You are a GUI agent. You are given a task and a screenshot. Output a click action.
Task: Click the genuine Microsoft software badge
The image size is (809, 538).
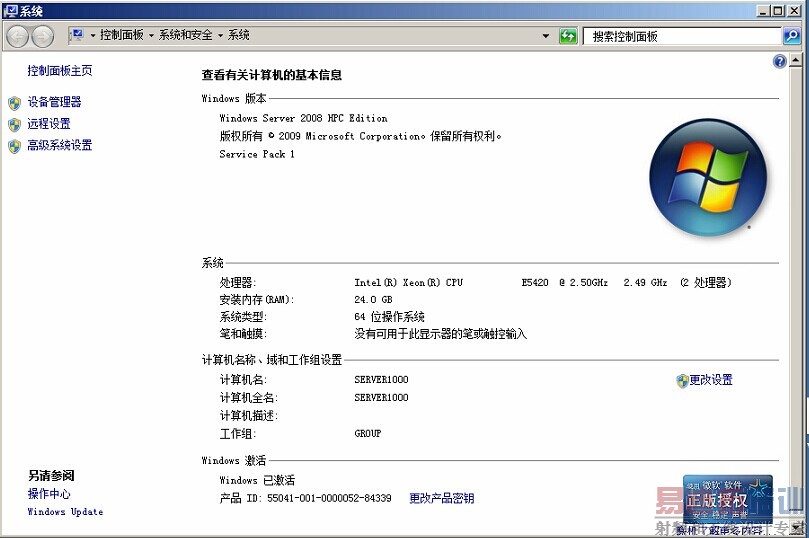pyautogui.click(x=727, y=499)
